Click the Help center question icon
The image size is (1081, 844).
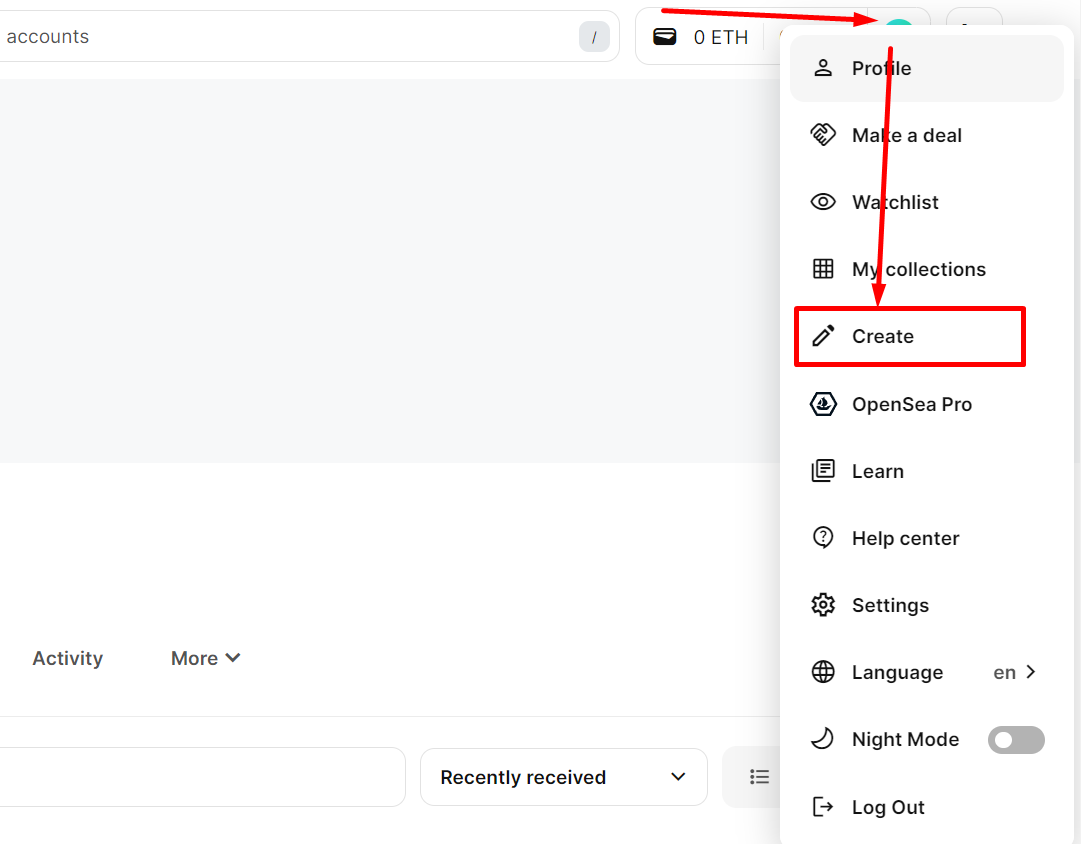[823, 538]
